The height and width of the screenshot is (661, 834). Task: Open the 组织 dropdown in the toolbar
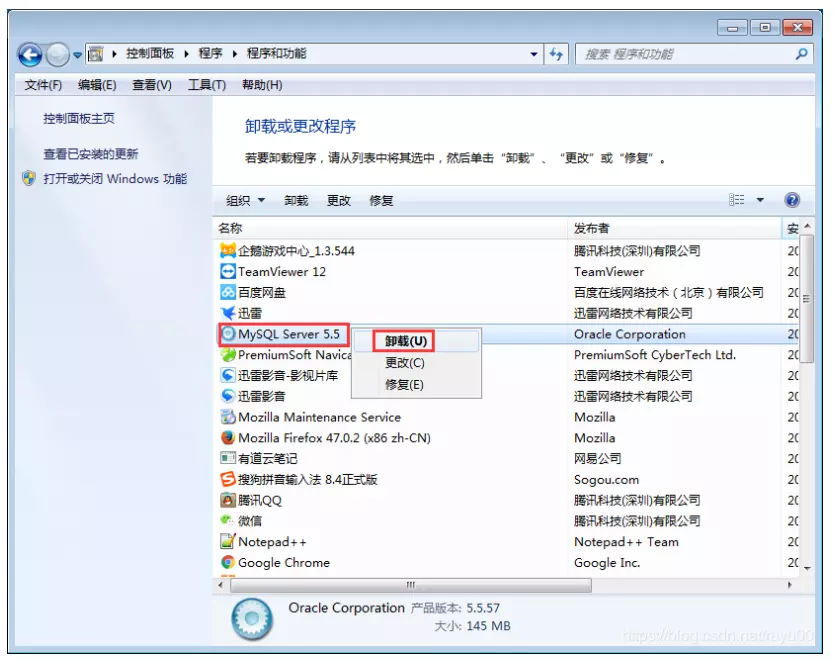click(x=245, y=200)
